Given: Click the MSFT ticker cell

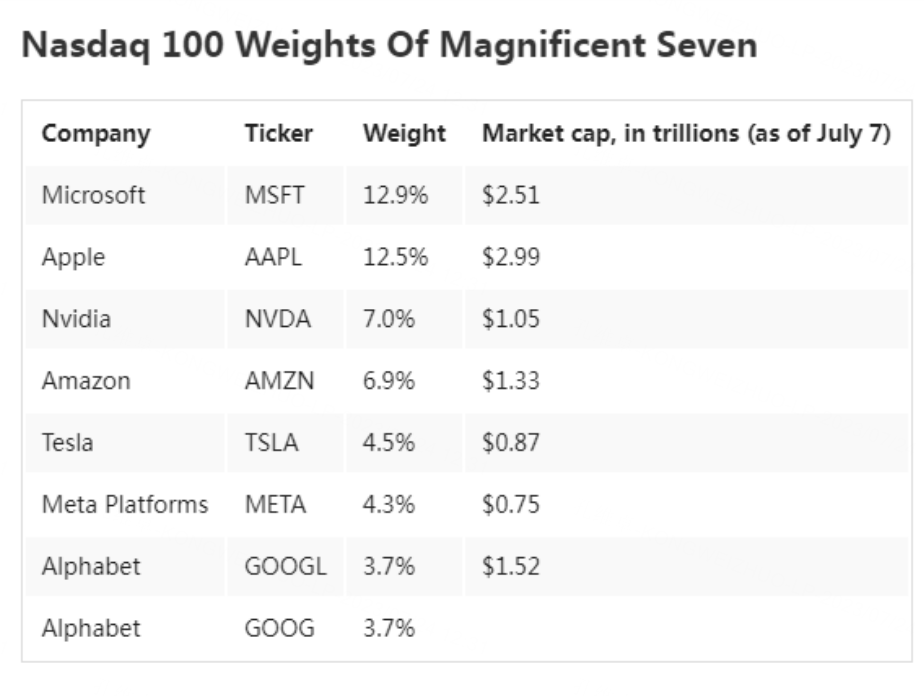Looking at the screenshot, I should (x=274, y=195).
